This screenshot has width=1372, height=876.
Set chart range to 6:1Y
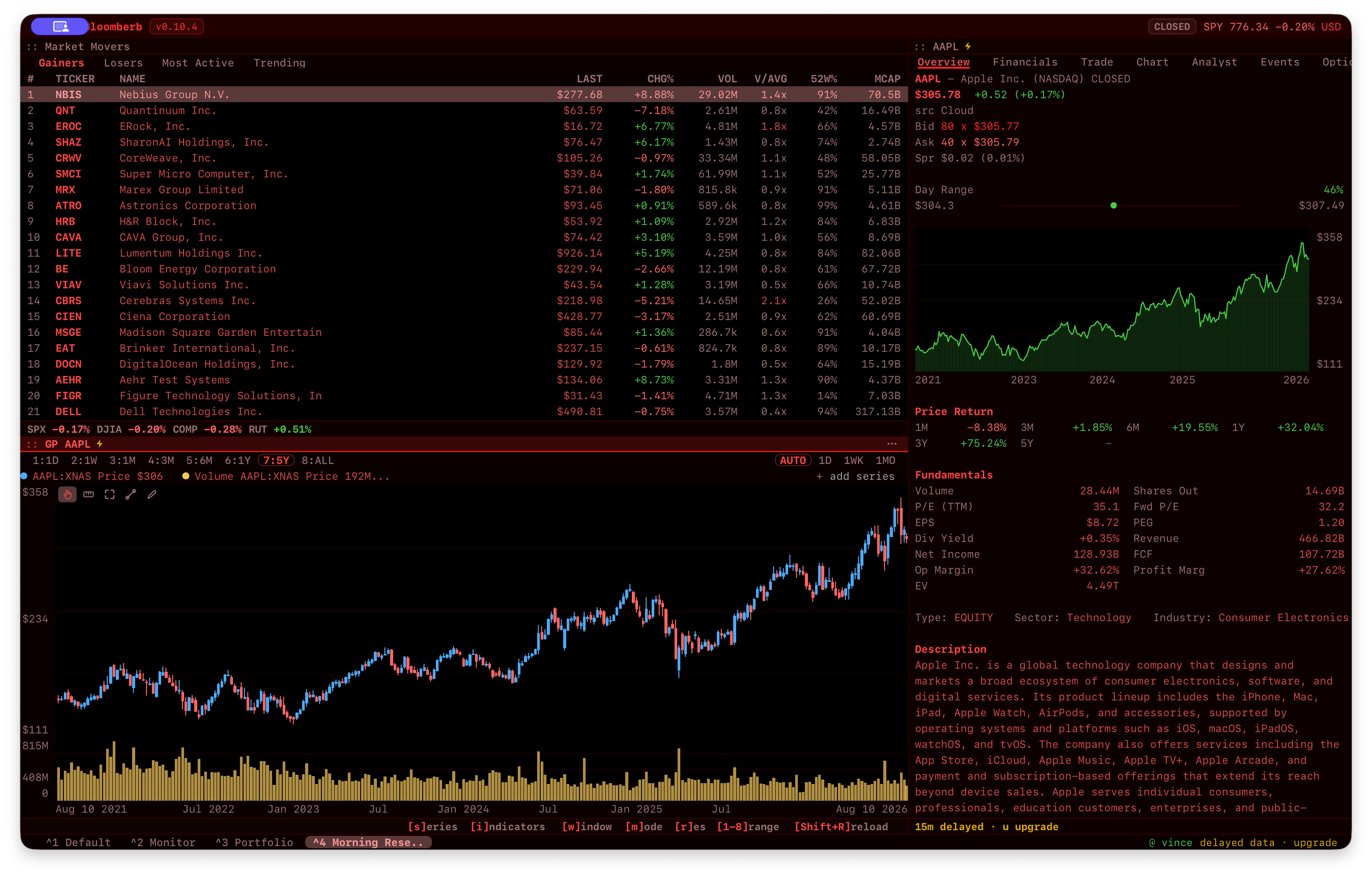pos(238,460)
